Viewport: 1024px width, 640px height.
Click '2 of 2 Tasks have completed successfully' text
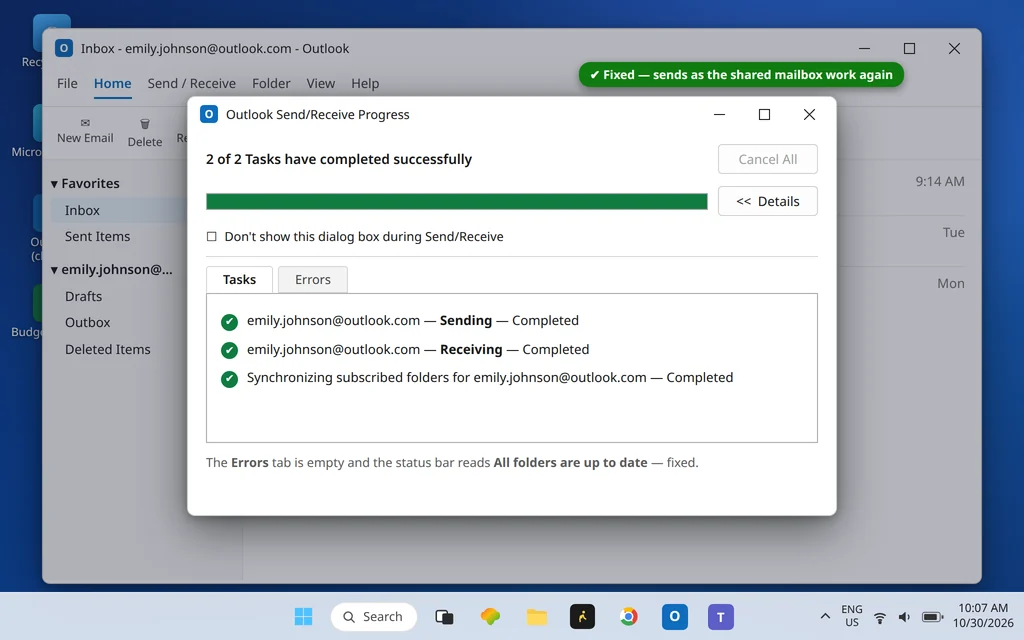click(339, 159)
